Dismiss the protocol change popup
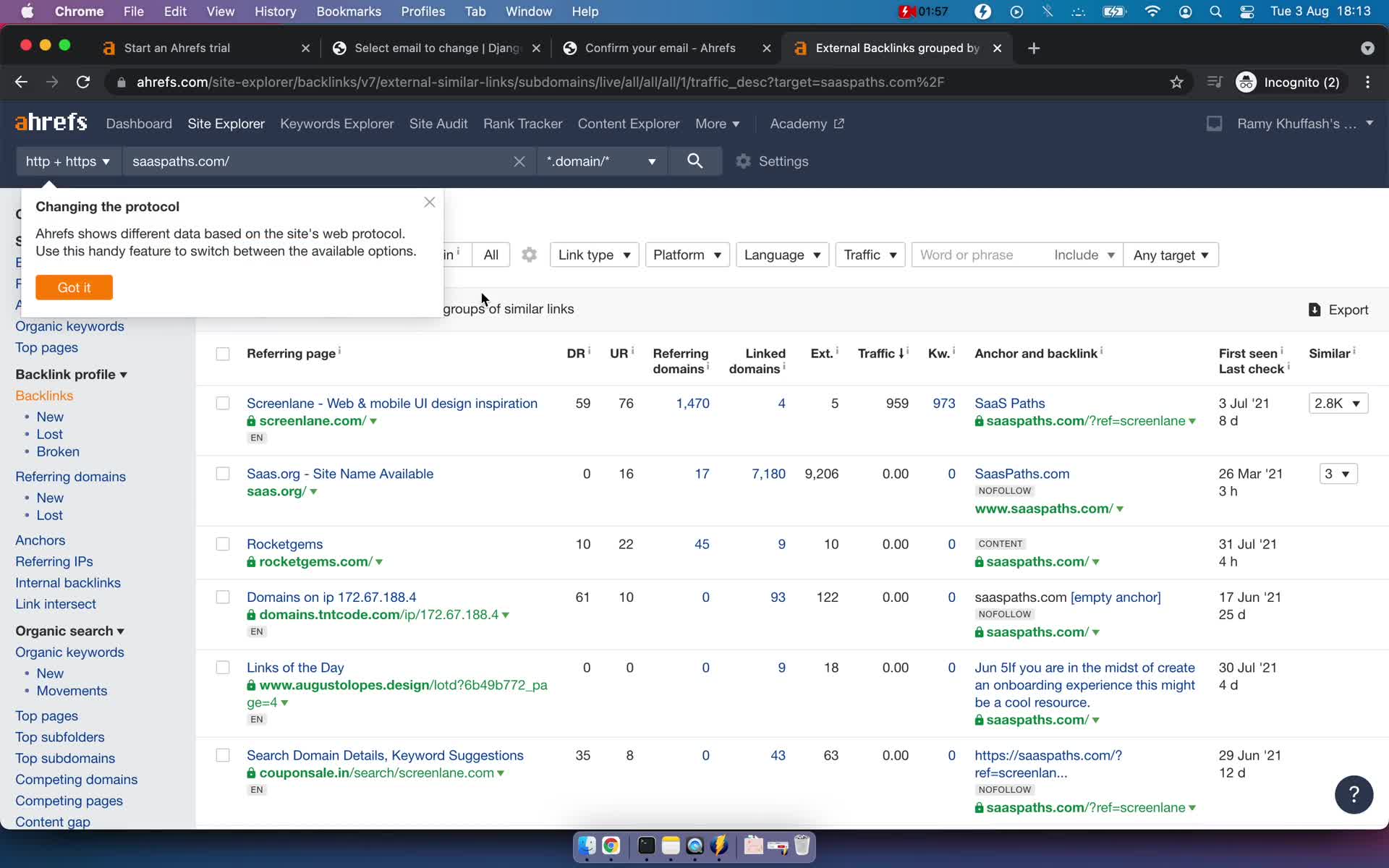This screenshot has width=1389, height=868. [x=429, y=201]
